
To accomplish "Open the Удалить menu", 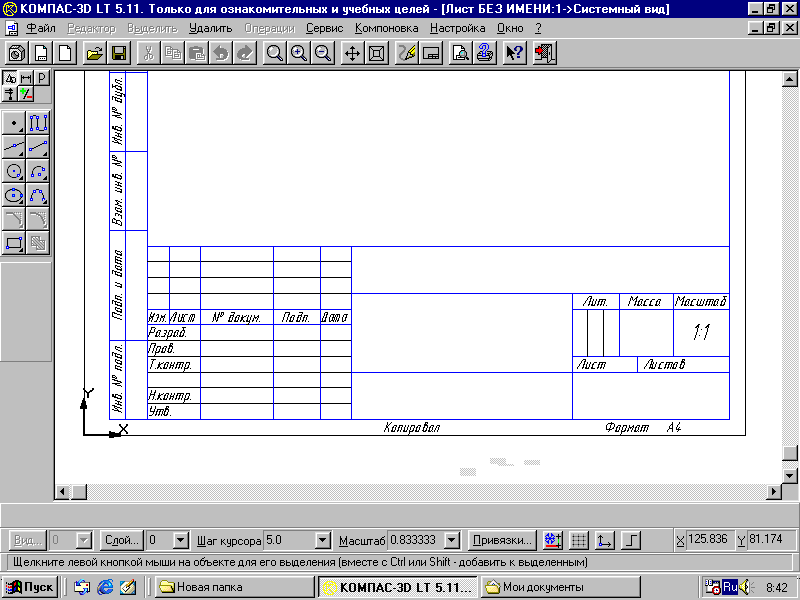I will point(210,28).
